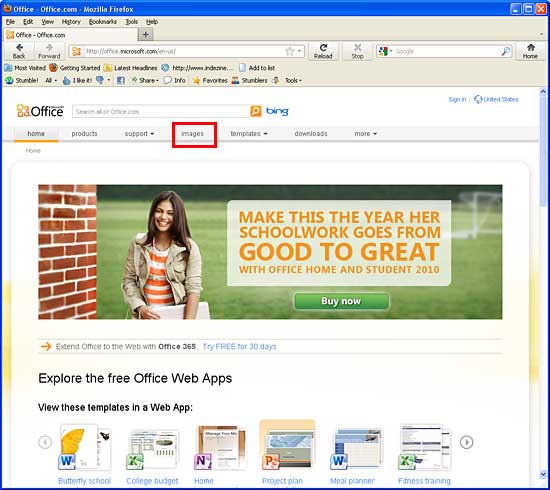550x490 pixels.
Task: Click the OneNote Home template thumbnail
Action: click(x=221, y=448)
